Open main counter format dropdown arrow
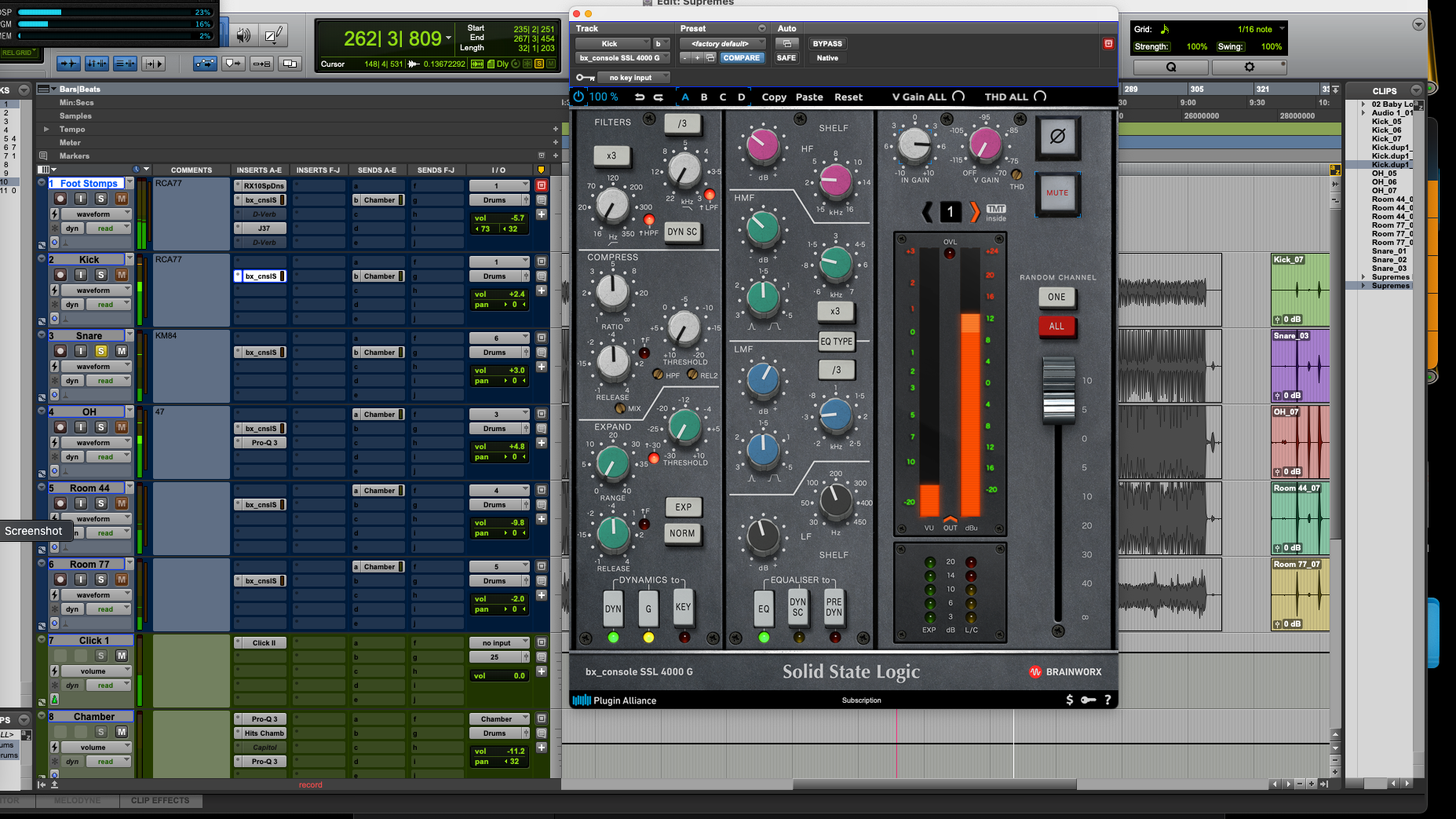1456x819 pixels. [448, 38]
